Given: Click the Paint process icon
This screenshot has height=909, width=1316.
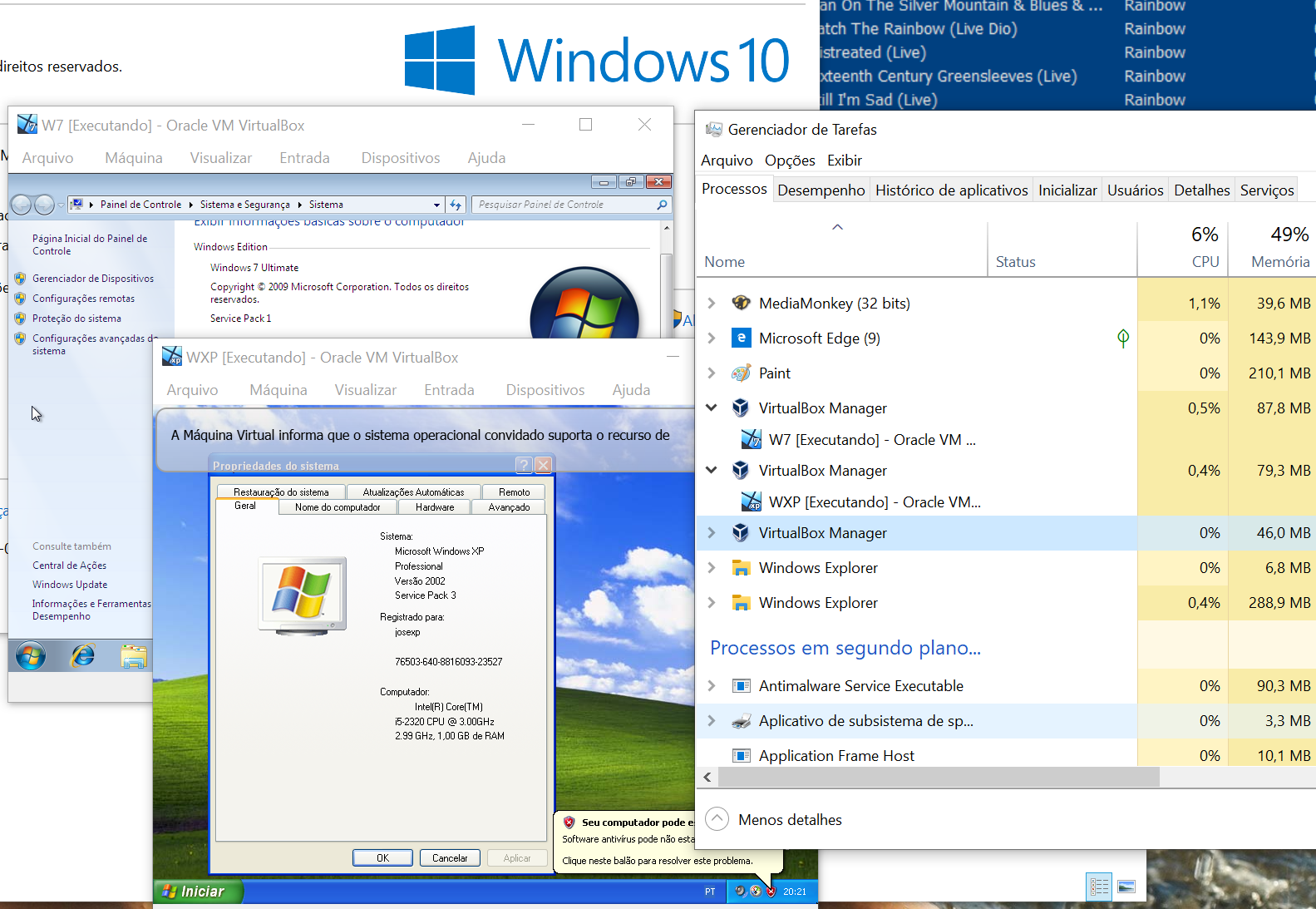Looking at the screenshot, I should click(741, 373).
